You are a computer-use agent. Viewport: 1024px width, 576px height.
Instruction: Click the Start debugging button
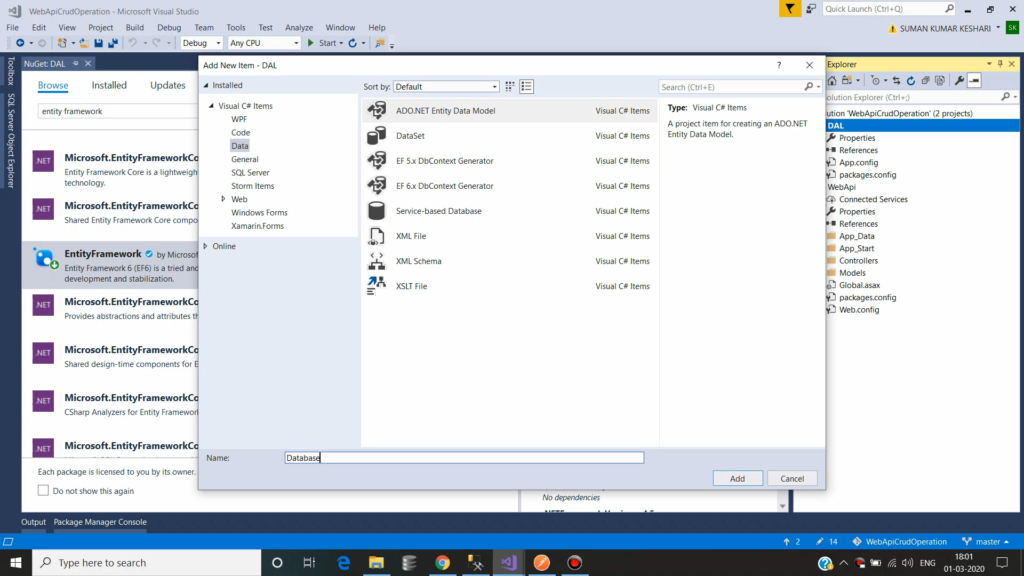pos(321,43)
